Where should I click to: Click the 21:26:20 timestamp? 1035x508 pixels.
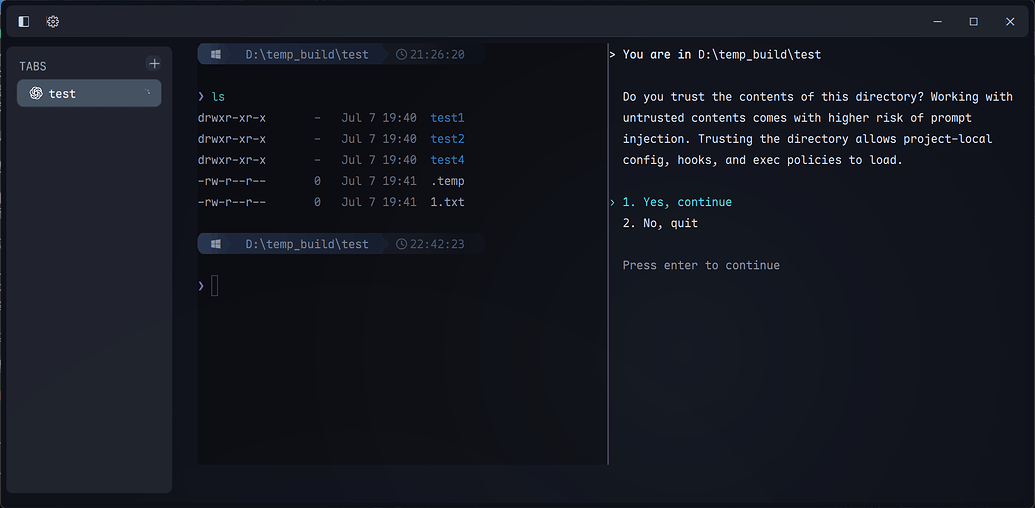(x=437, y=54)
